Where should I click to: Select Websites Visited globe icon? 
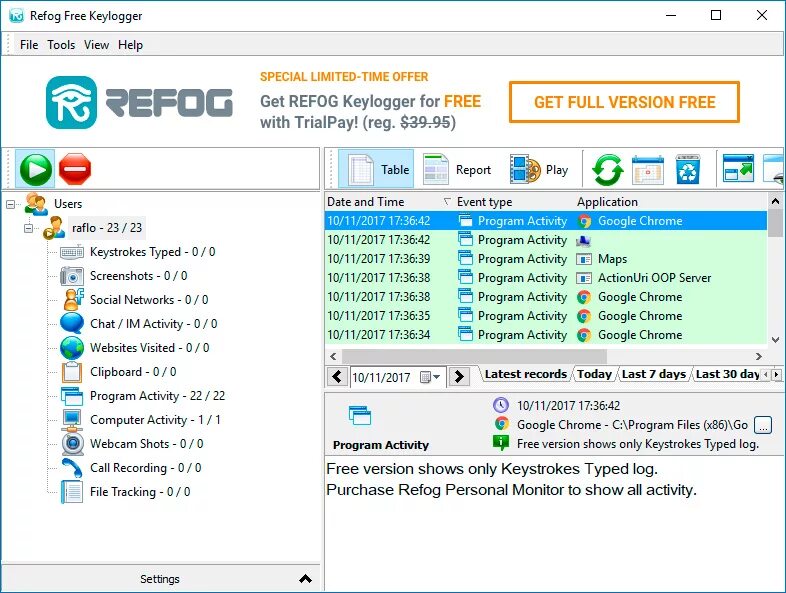pyautogui.click(x=72, y=347)
